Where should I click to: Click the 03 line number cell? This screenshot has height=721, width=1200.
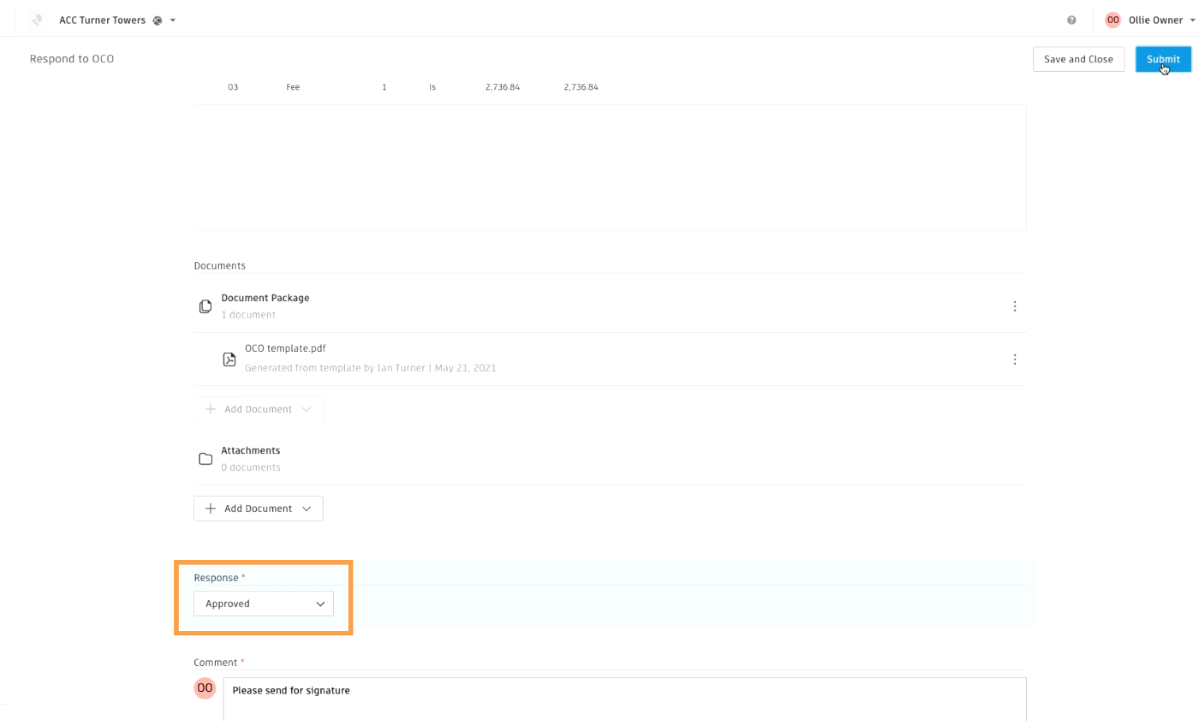(233, 88)
